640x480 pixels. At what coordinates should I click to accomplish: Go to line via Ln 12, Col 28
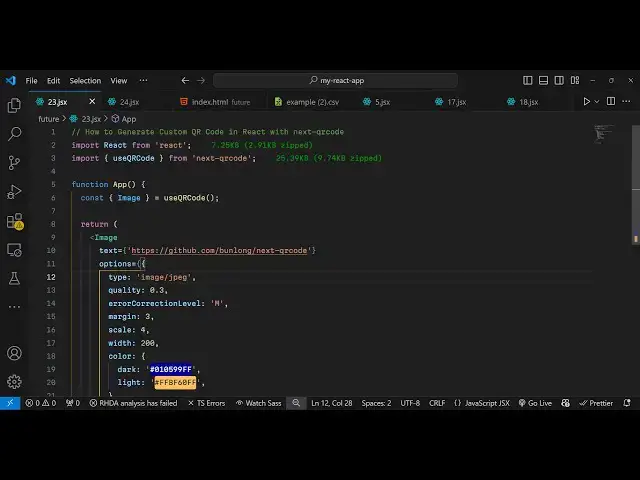(x=331, y=403)
